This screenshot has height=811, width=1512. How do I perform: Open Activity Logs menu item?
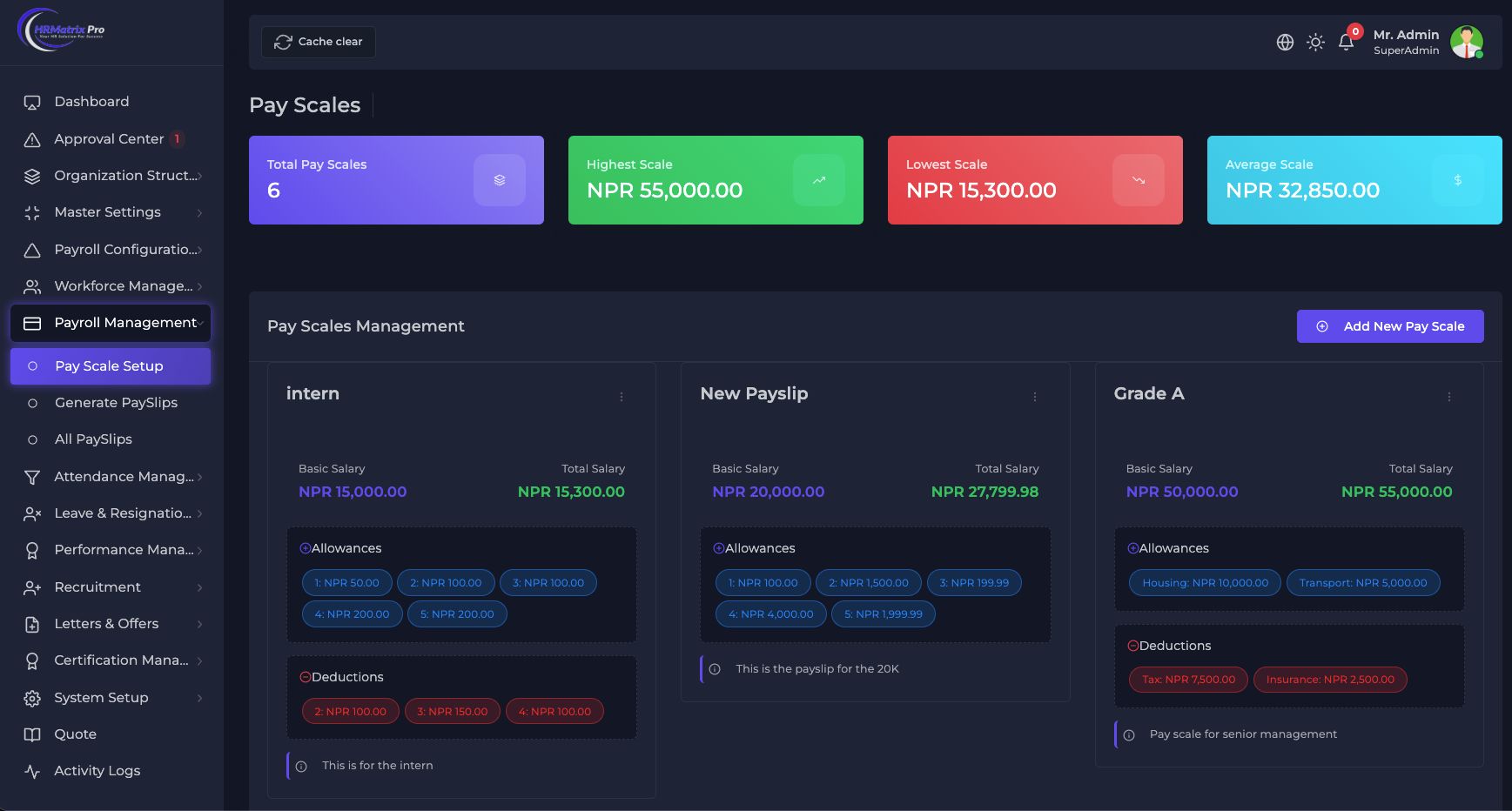(x=111, y=771)
